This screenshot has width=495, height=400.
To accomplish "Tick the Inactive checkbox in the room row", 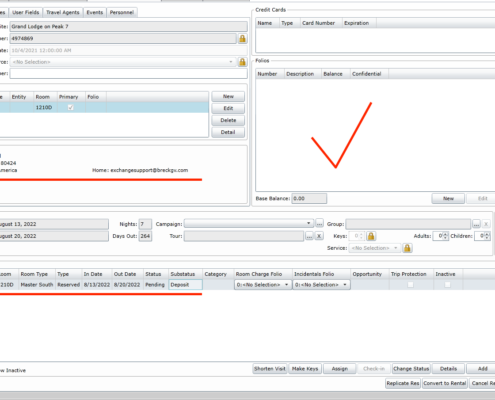I will pyautogui.click(x=447, y=285).
